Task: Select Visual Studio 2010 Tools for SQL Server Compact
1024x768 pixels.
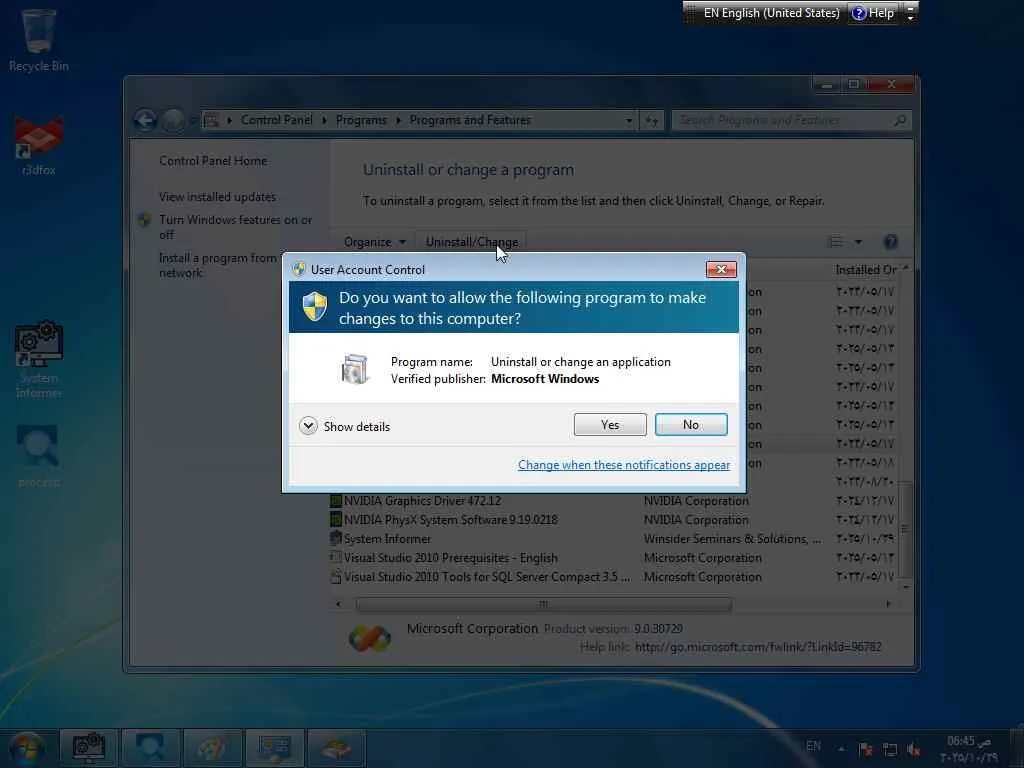Action: pos(614,577)
